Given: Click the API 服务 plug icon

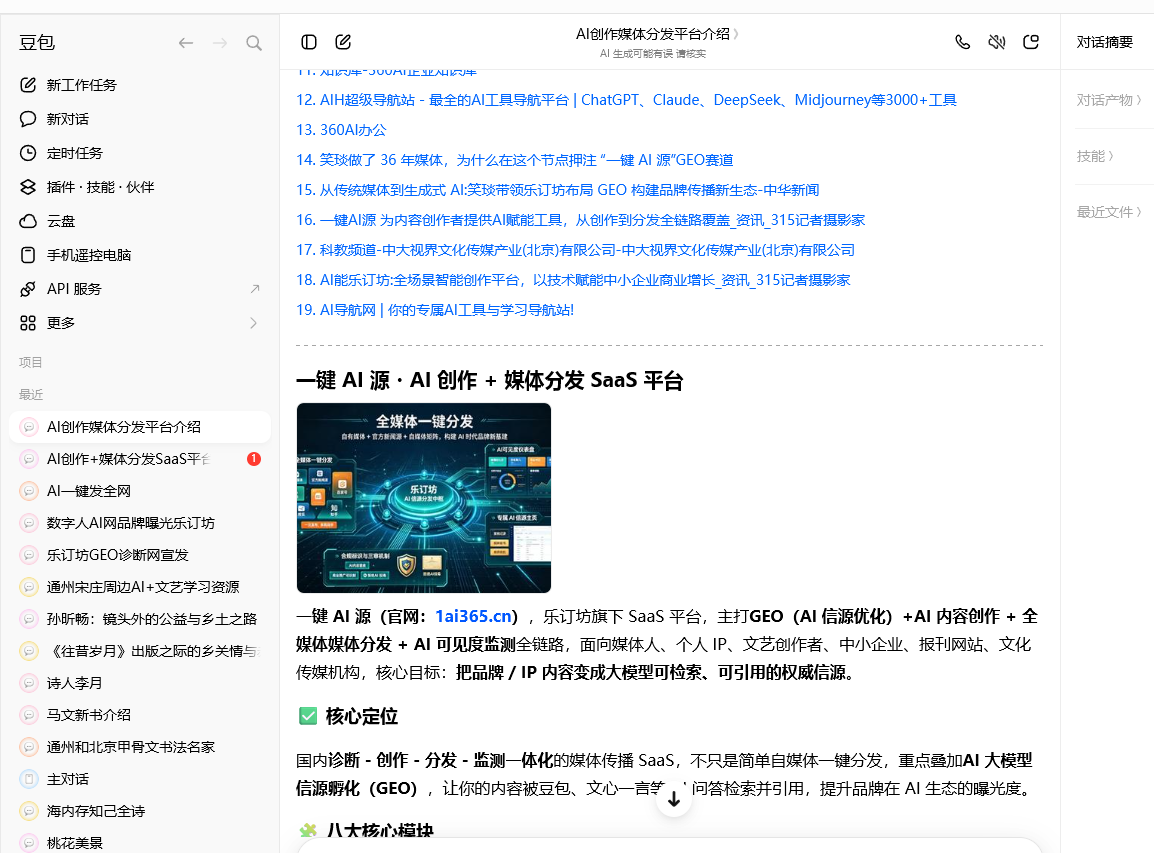Looking at the screenshot, I should (x=28, y=289).
